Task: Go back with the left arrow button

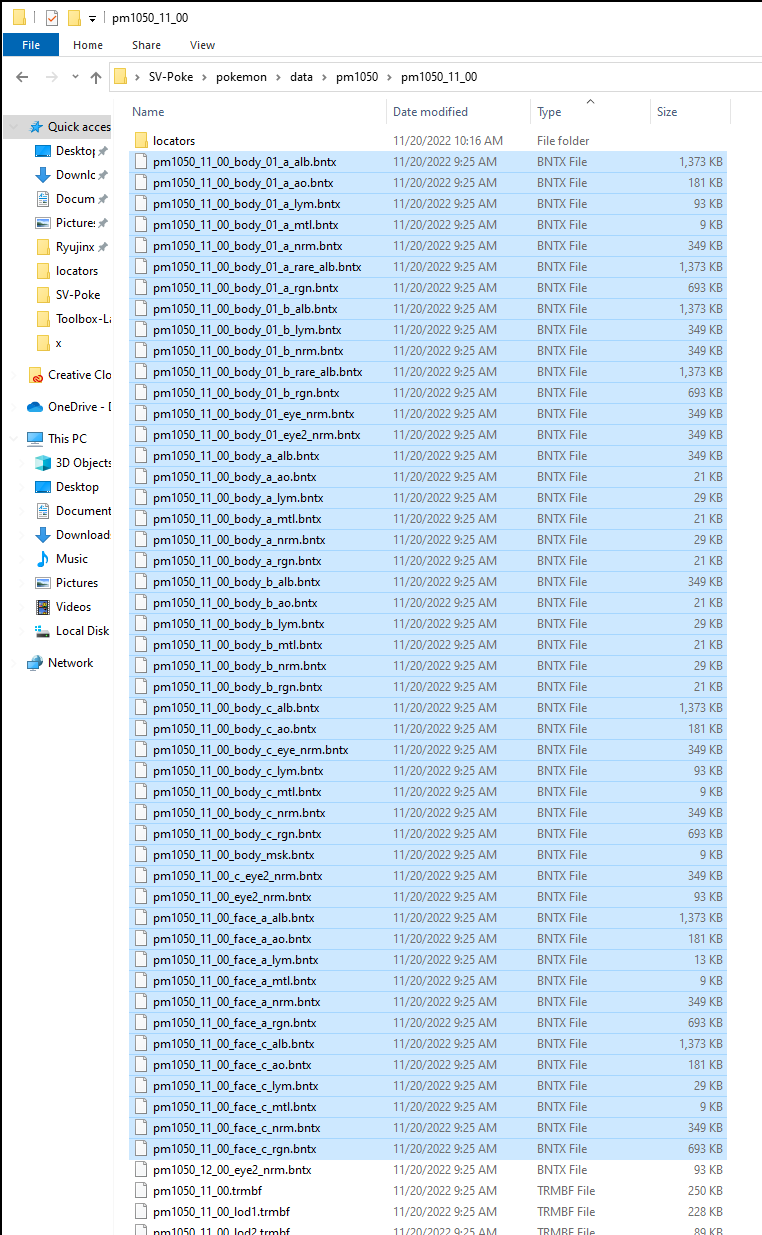Action: tap(23, 77)
